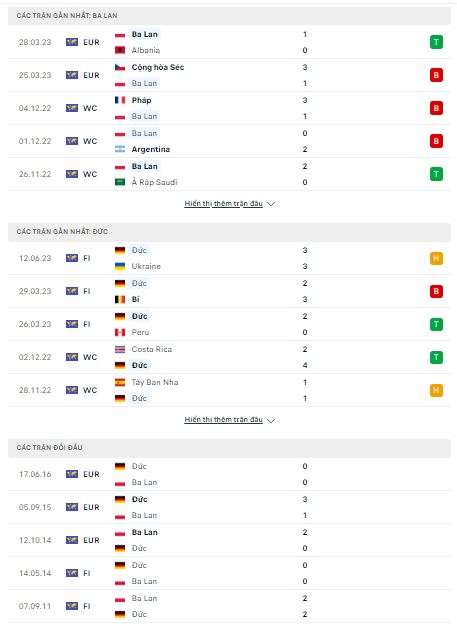Click the competition icon beside 04.12.22 WC
457x627 pixels.
click(x=72, y=108)
